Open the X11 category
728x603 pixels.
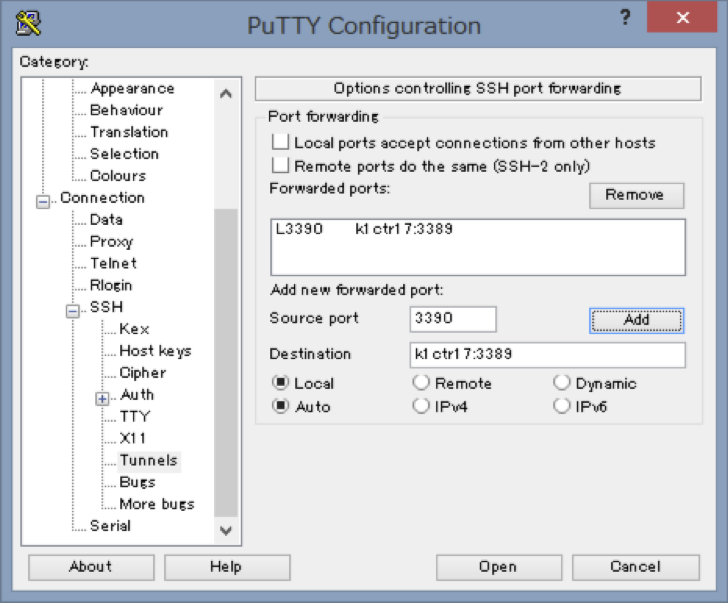[x=133, y=438]
